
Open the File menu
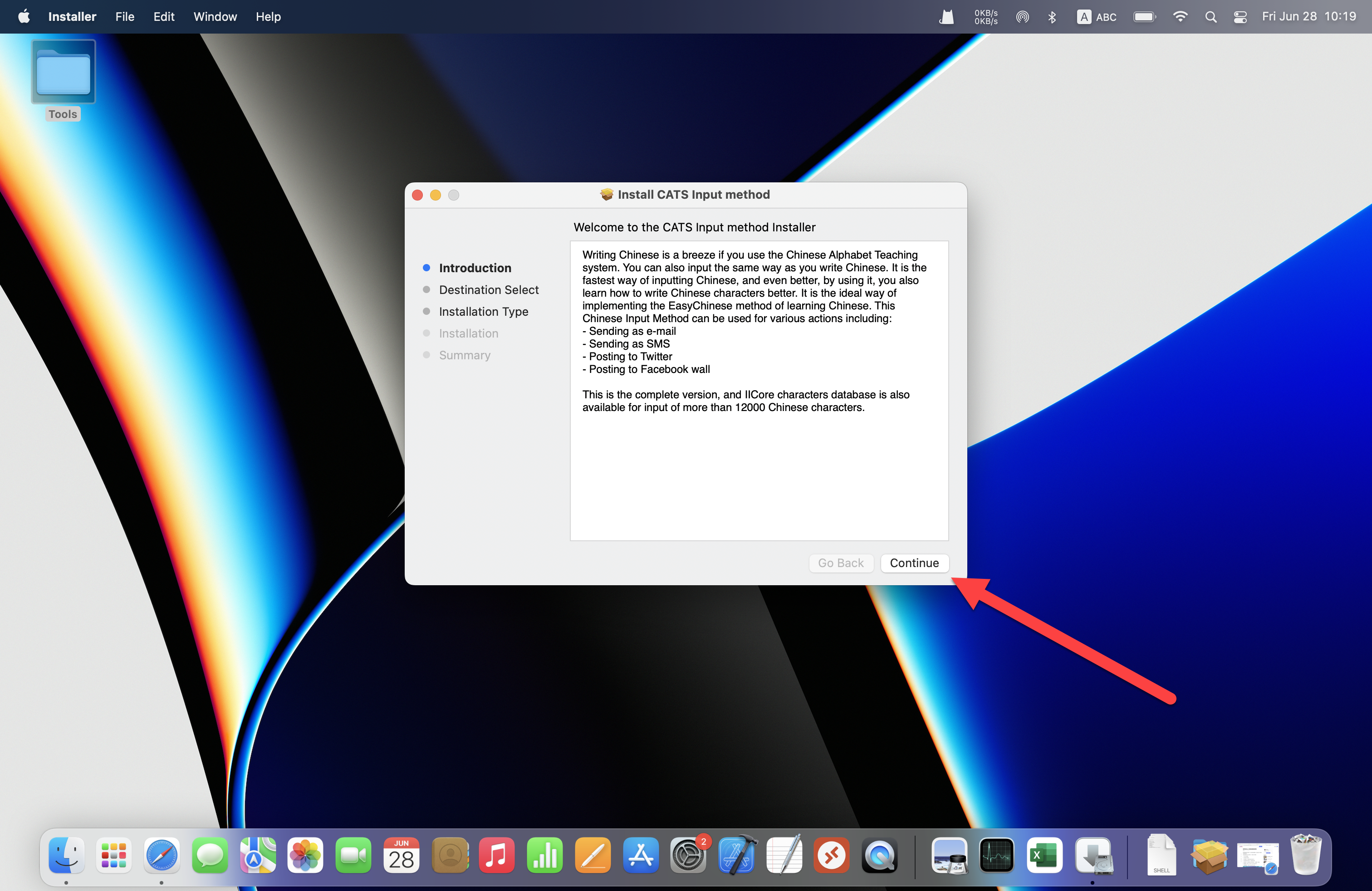point(124,17)
